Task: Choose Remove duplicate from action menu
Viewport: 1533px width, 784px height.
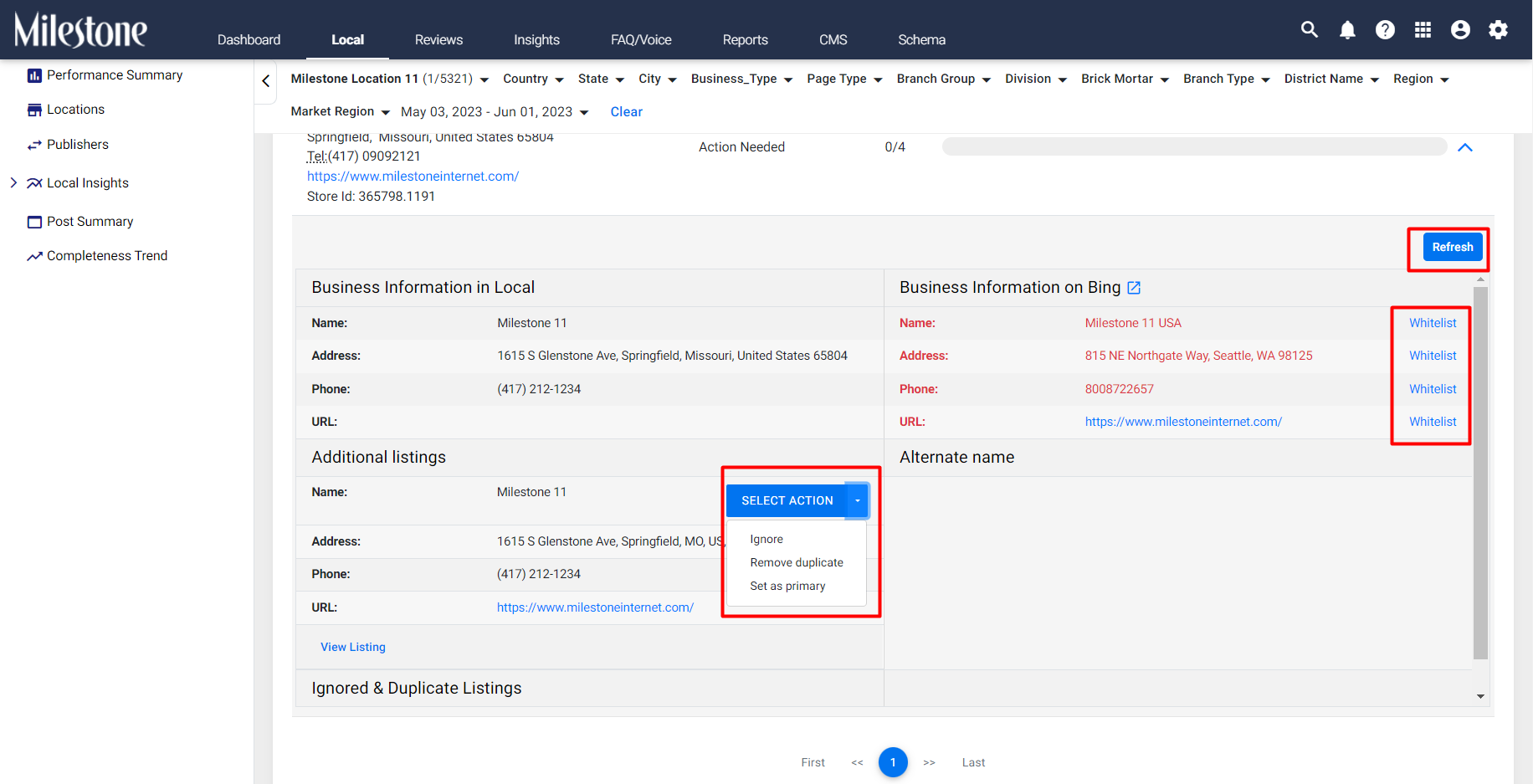Action: (797, 563)
